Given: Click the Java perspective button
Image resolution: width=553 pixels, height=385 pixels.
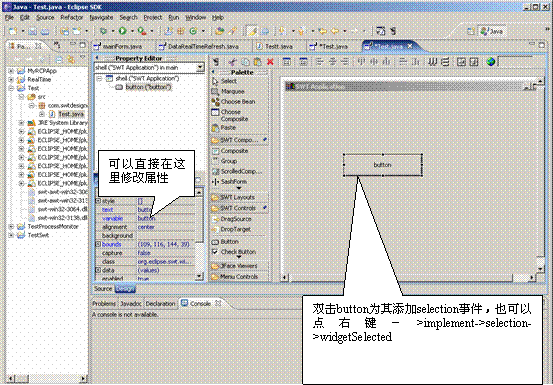Looking at the screenshot, I should (492, 31).
